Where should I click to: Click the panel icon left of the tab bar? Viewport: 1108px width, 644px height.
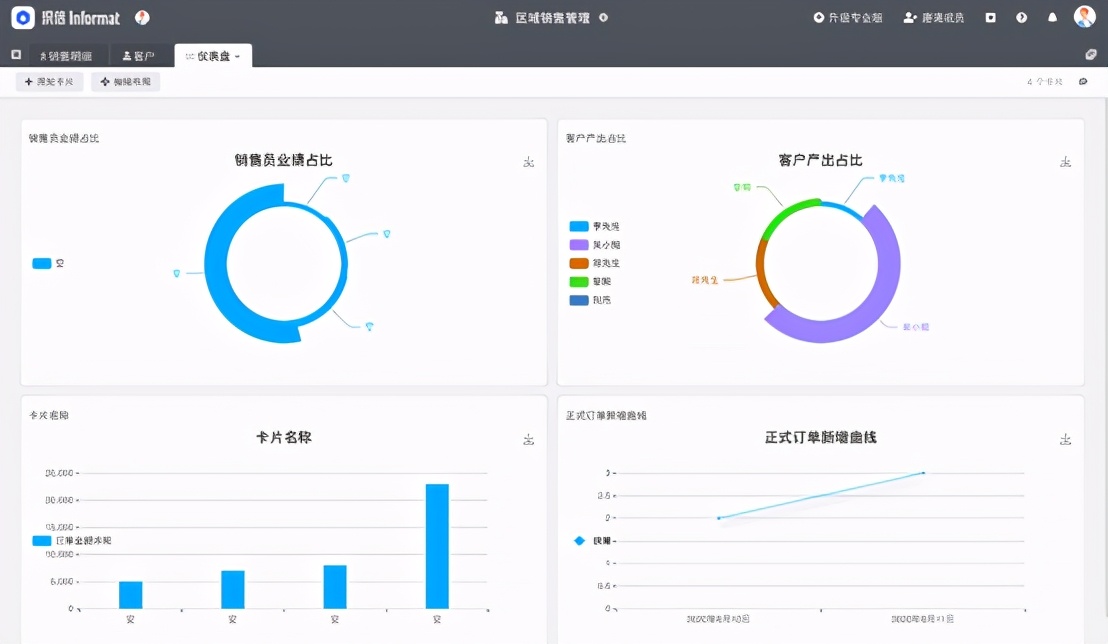tap(15, 54)
